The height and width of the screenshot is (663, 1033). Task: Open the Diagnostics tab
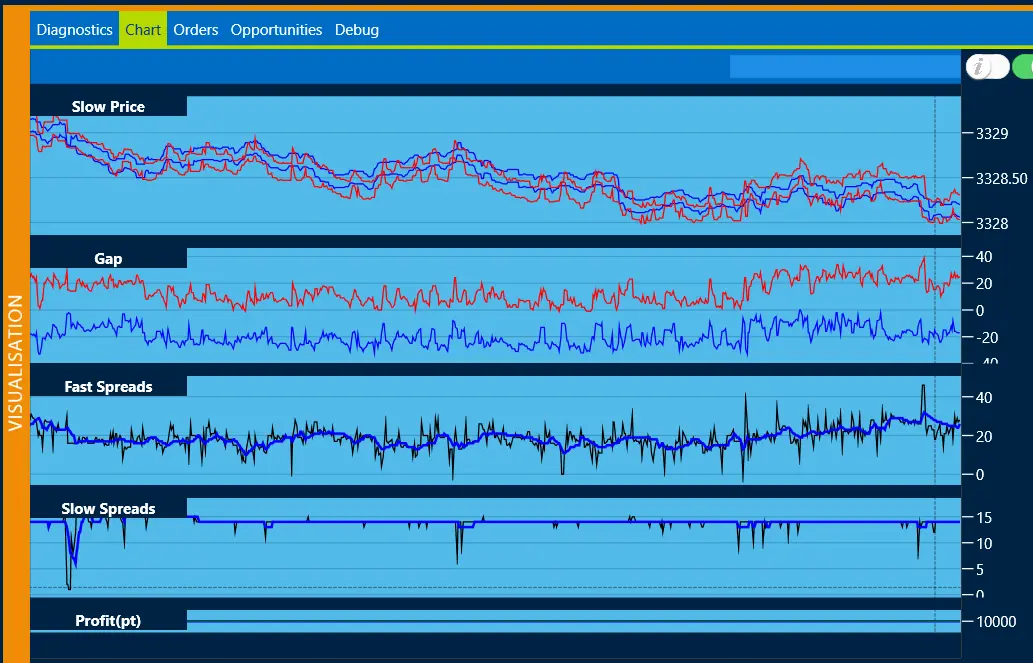[74, 30]
